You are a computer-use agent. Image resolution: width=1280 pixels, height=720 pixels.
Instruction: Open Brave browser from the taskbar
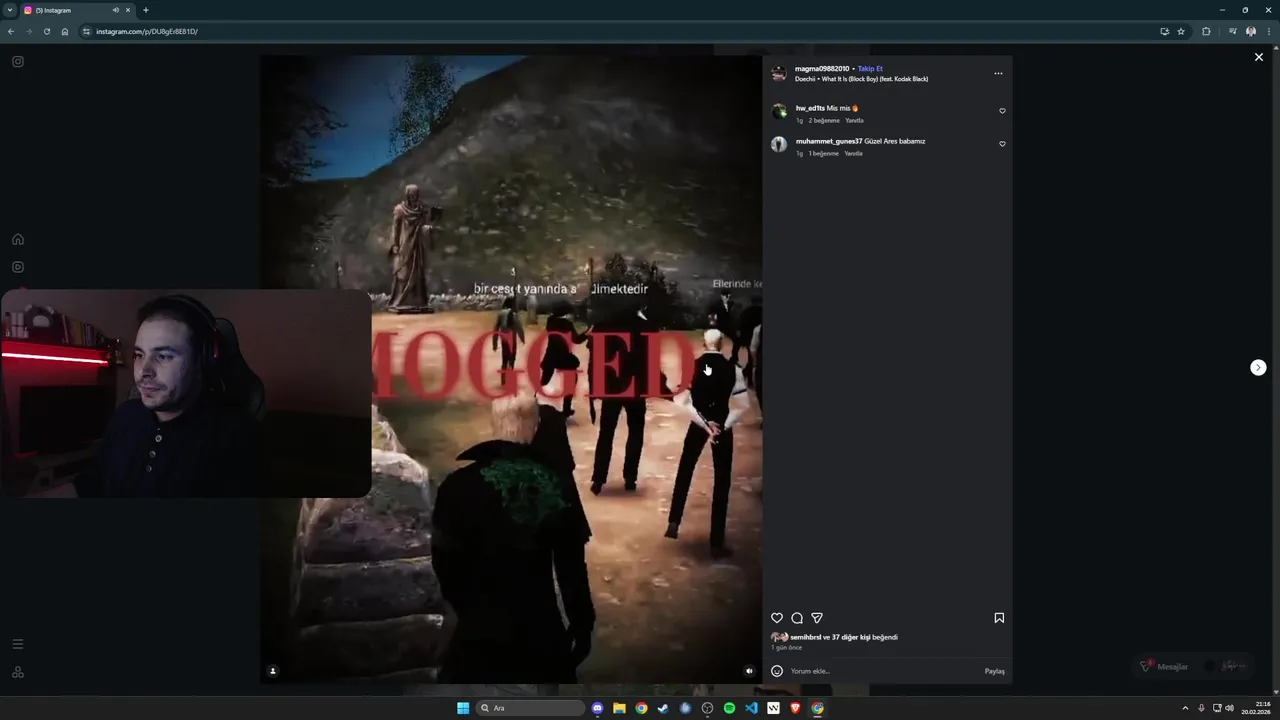(795, 708)
